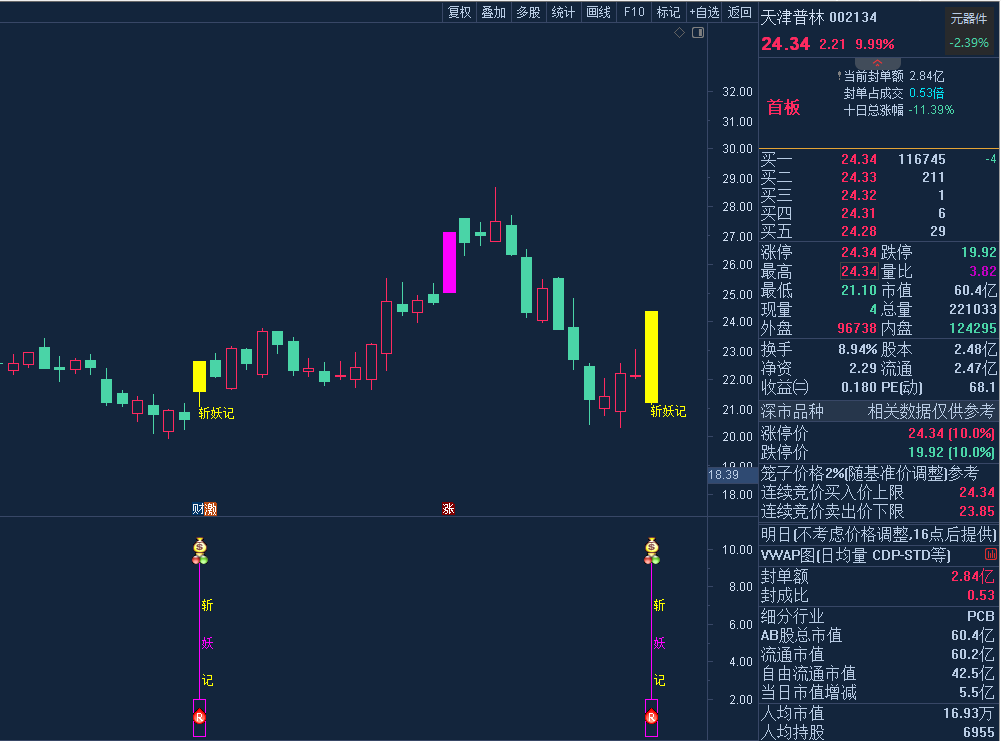Click the 细分行业 PCB value
The image size is (1001, 741).
pos(981,616)
